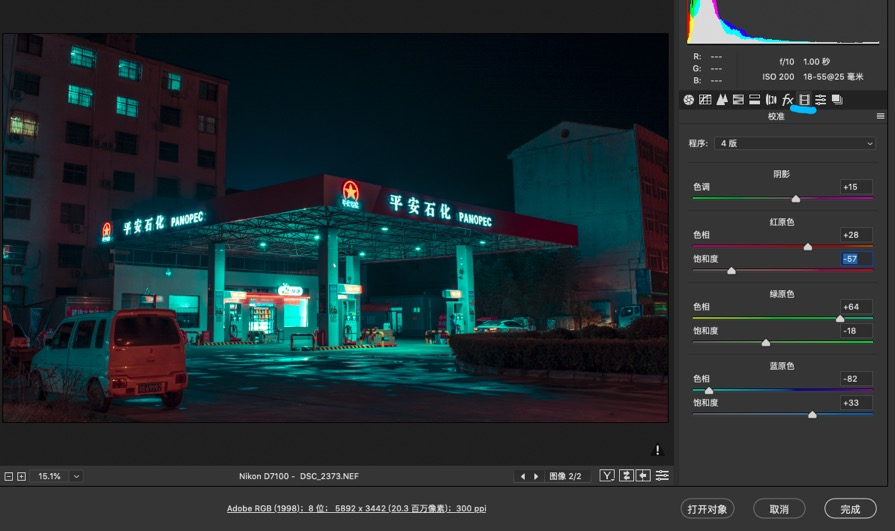The image size is (895, 531).
Task: Click the 绿原色 饱和度 slider handle
Action: (x=766, y=343)
